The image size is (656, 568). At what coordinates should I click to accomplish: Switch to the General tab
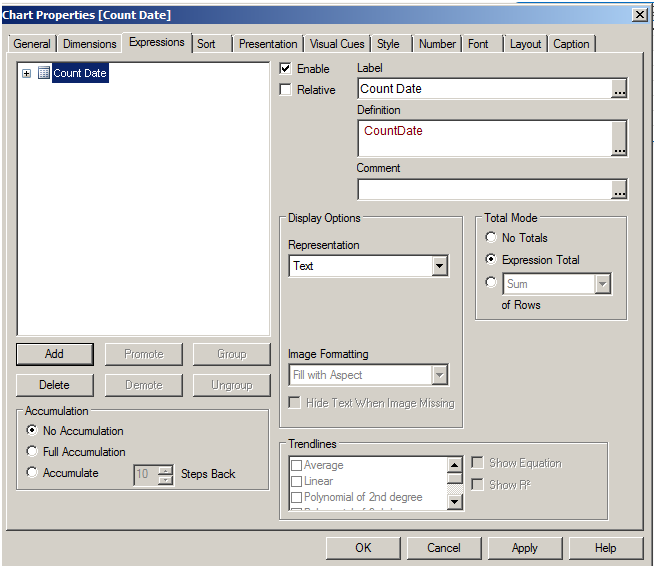(x=32, y=44)
